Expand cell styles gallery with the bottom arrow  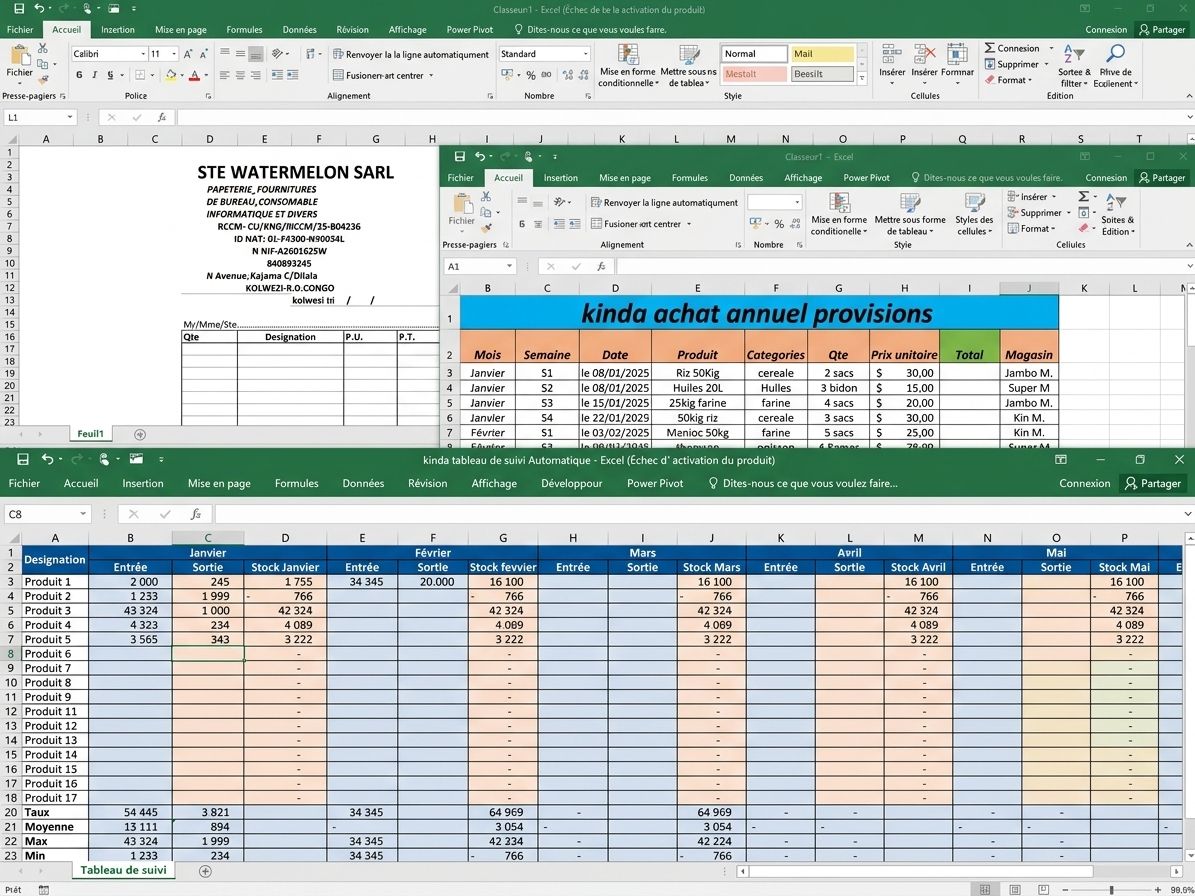[x=862, y=78]
